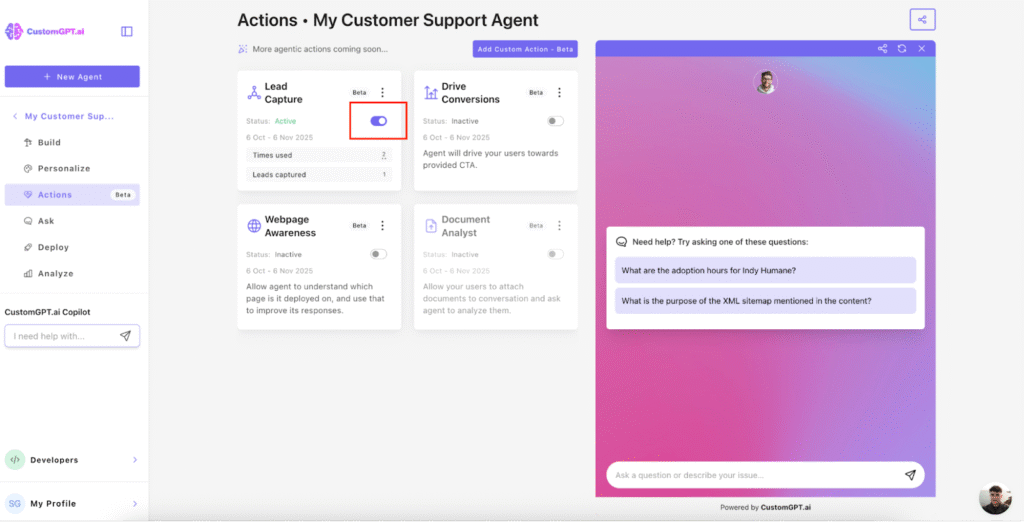Click the SG profile avatar
1024x522 pixels.
click(15, 504)
